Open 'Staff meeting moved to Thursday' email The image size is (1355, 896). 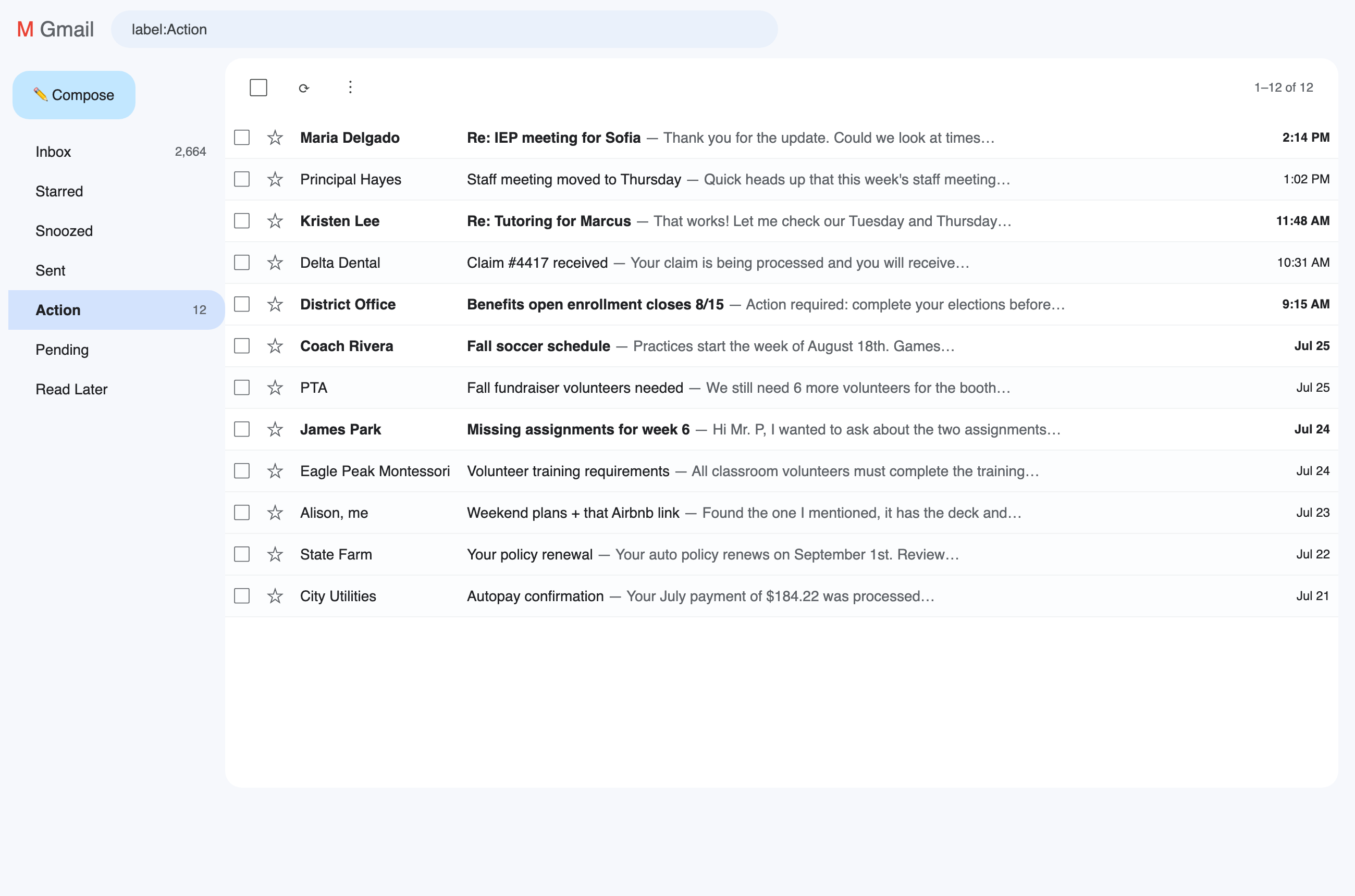click(x=781, y=179)
